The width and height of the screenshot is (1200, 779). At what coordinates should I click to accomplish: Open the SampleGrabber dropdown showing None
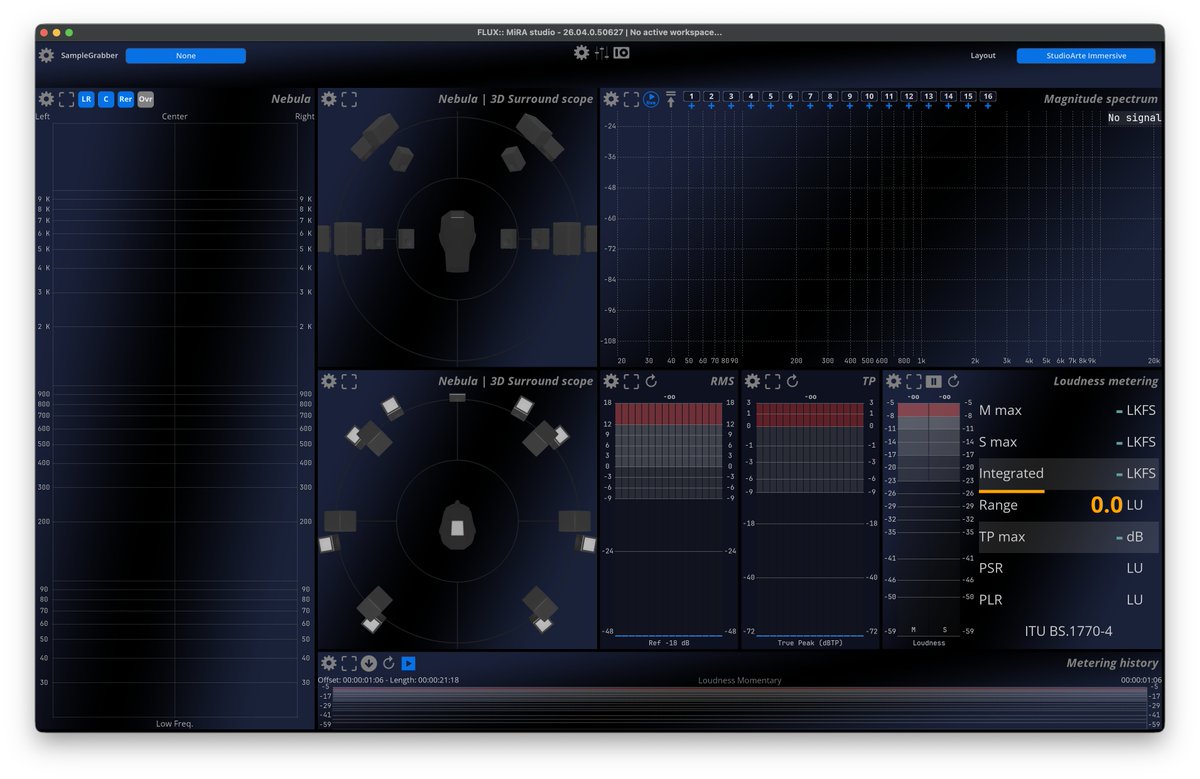[x=186, y=56]
